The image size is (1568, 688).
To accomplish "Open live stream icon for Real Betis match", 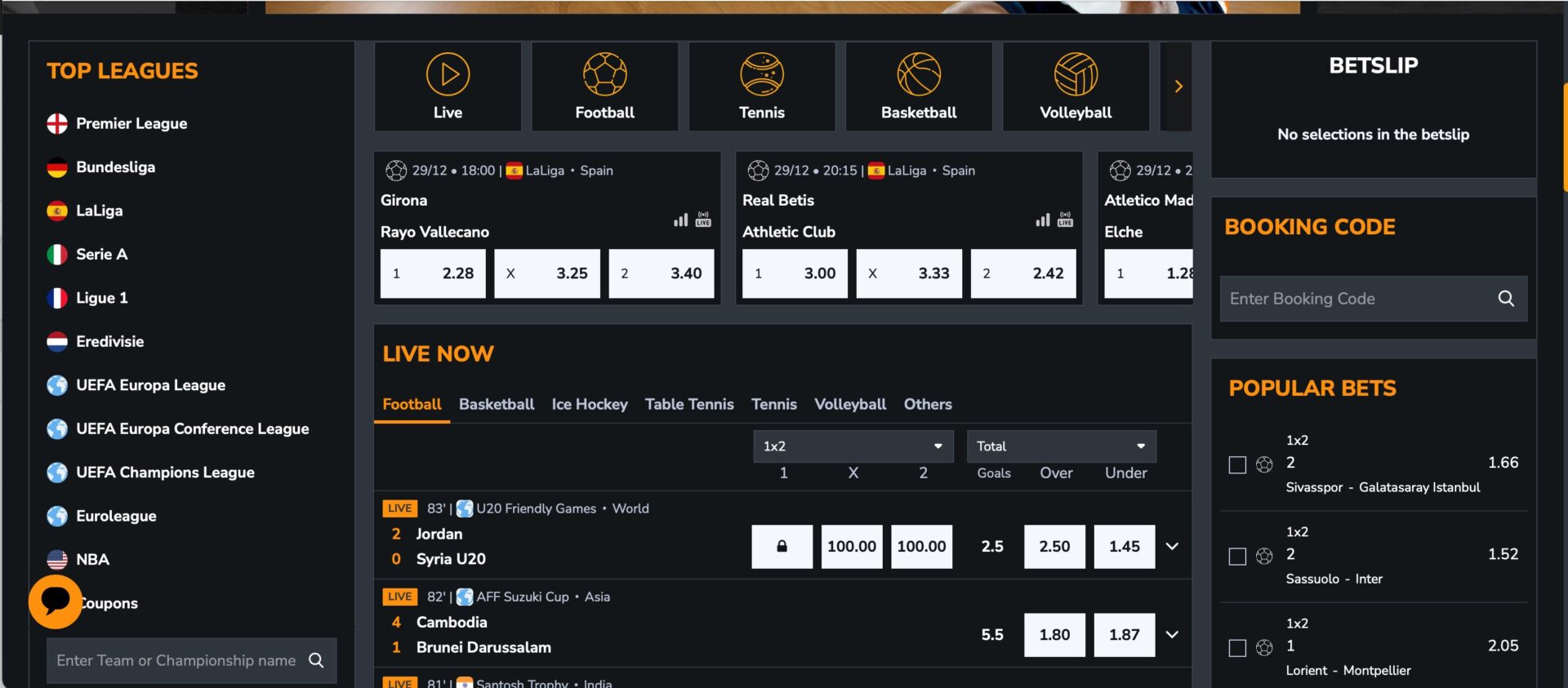I will (x=1065, y=220).
